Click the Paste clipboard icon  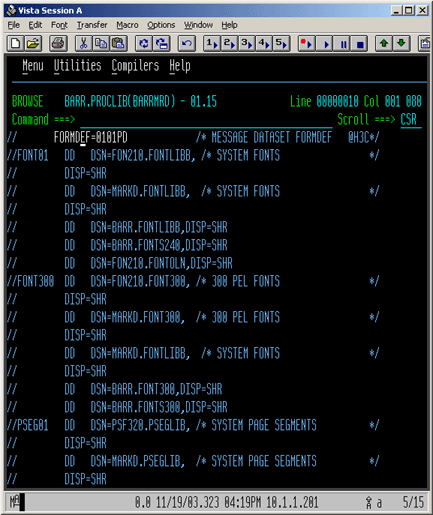118,44
